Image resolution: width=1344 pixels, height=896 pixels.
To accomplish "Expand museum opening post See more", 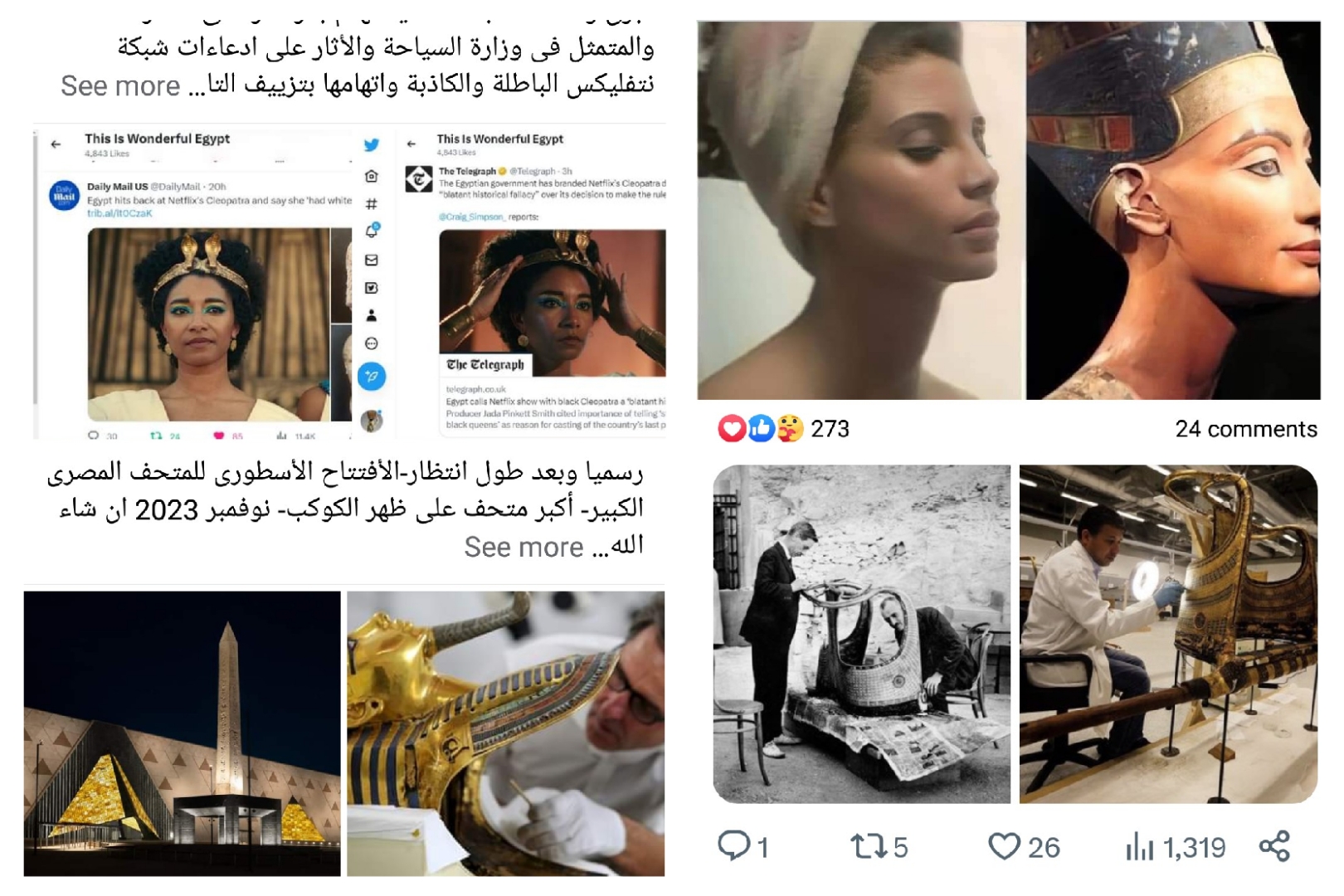I will pos(523,547).
